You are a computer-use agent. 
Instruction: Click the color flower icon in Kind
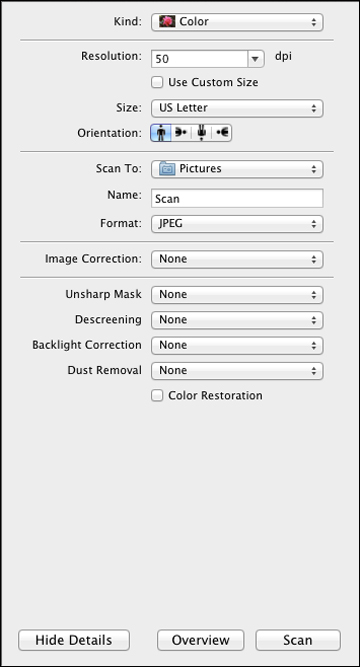click(x=167, y=22)
